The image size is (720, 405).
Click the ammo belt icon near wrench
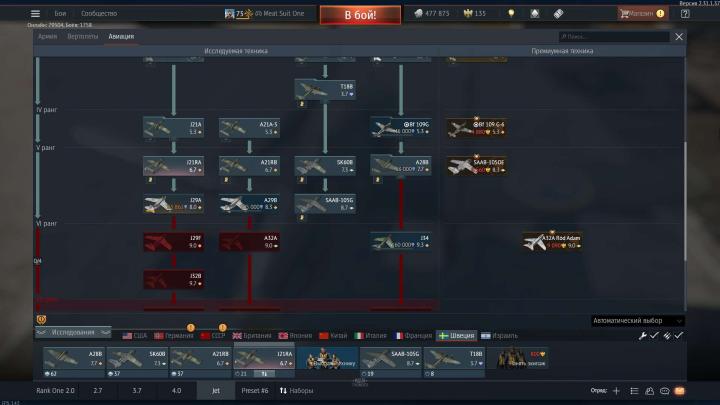coord(667,336)
